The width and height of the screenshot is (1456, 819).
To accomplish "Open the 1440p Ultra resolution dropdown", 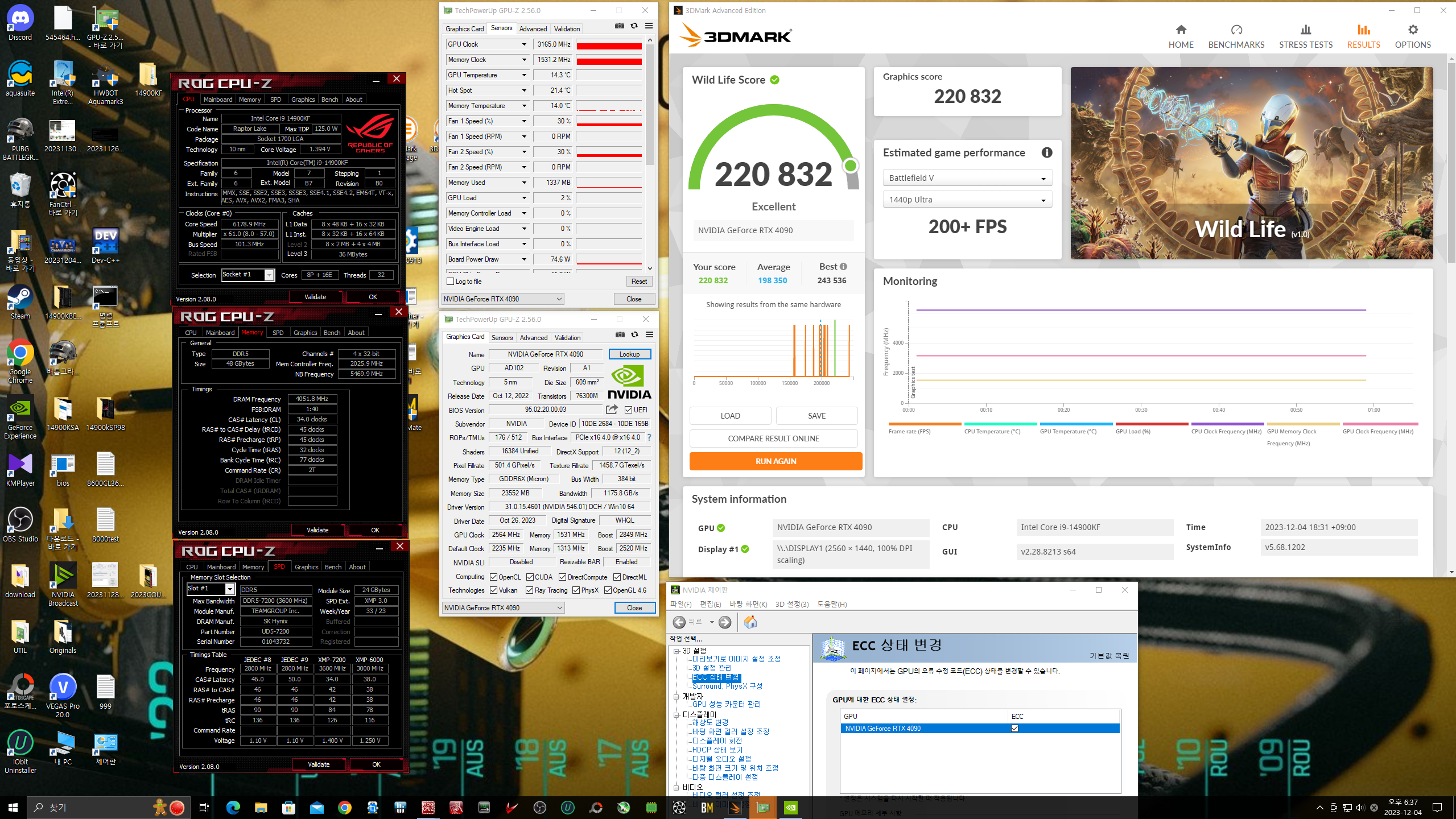I will click(x=967, y=200).
